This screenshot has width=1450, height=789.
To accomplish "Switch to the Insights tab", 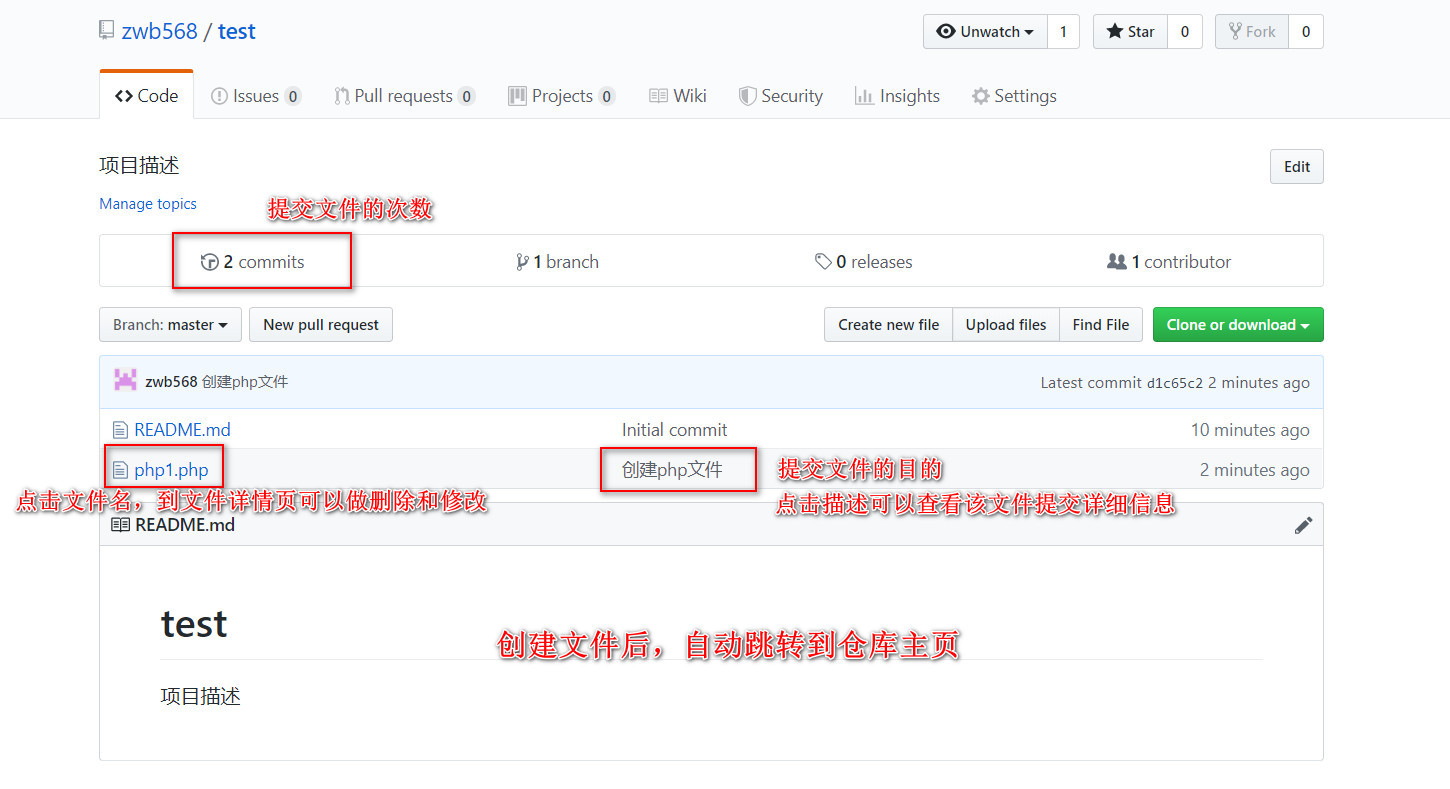I will point(897,95).
